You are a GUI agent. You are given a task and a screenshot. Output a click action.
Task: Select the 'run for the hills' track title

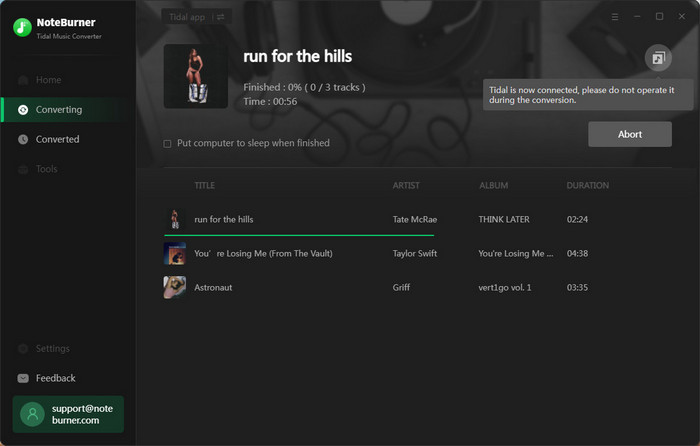[224, 219]
